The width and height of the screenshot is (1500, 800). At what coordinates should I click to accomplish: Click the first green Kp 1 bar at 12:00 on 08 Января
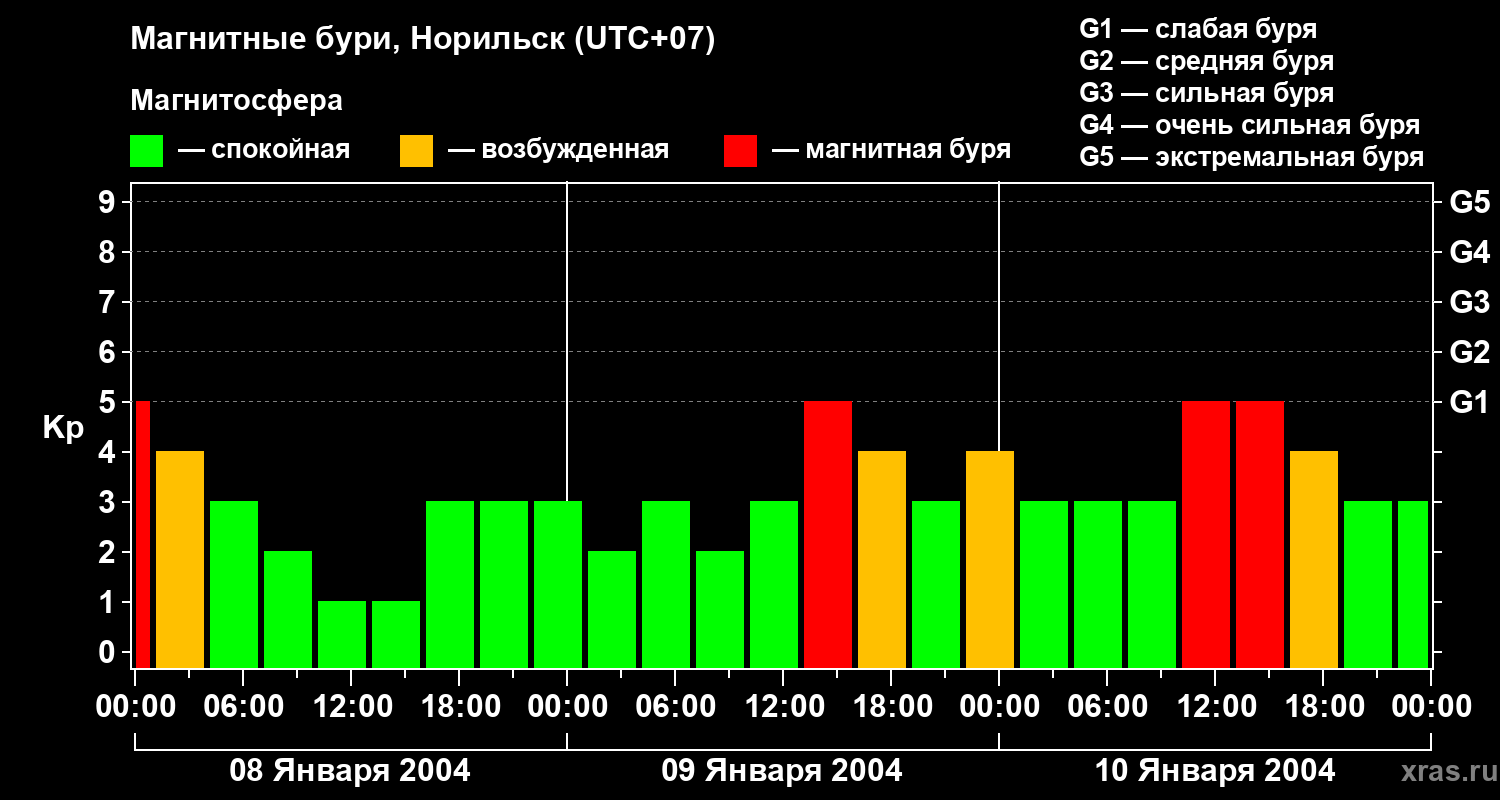coord(342,634)
